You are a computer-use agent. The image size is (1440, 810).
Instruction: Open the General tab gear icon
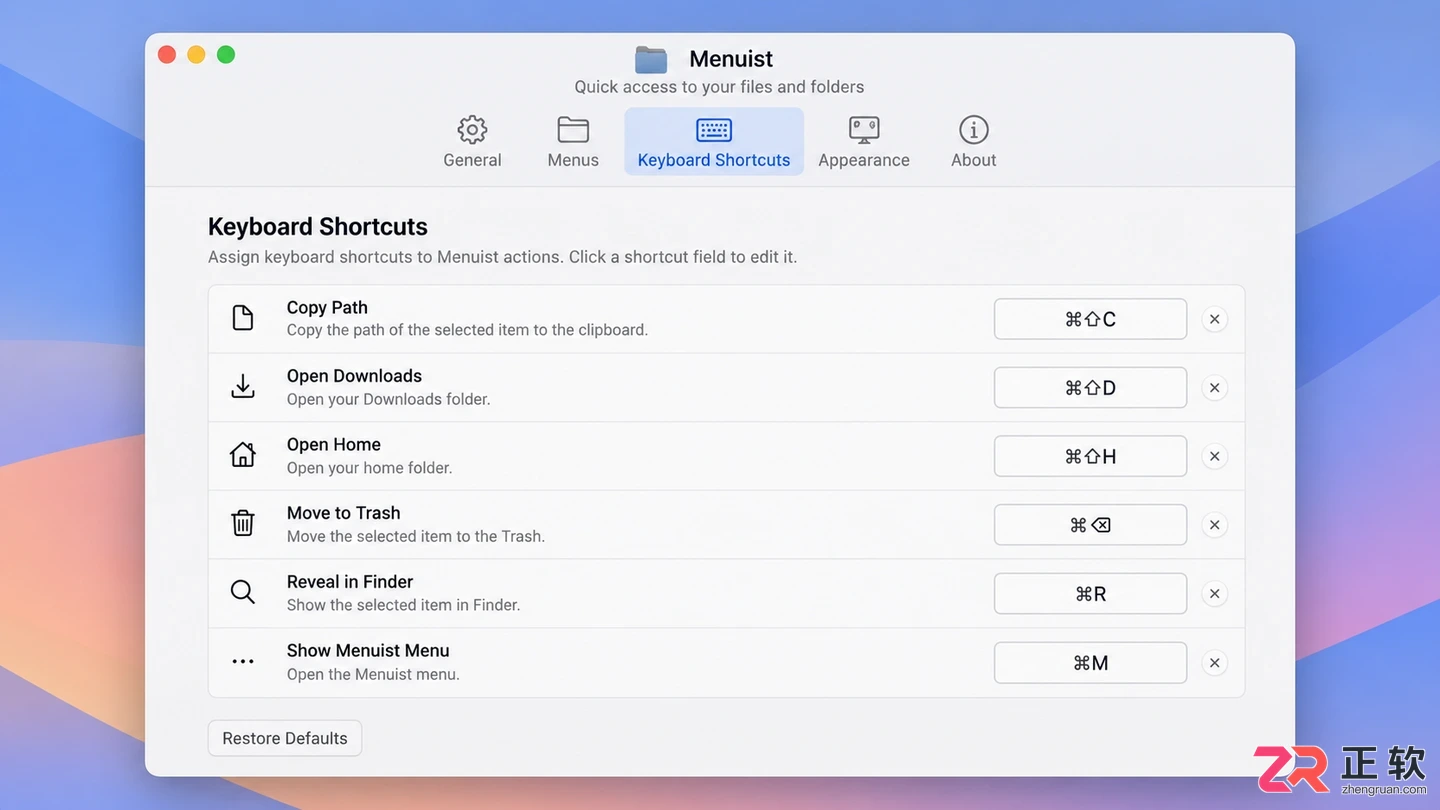[472, 130]
